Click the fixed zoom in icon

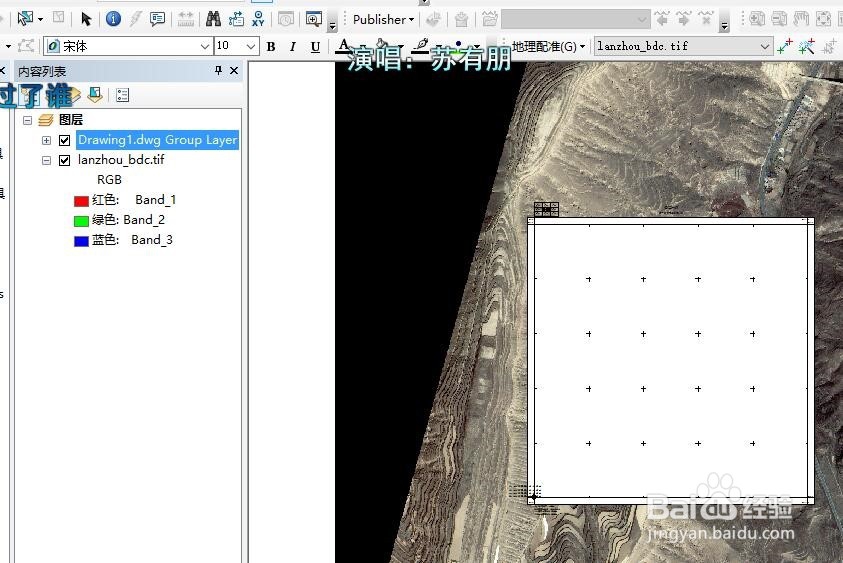[757, 19]
